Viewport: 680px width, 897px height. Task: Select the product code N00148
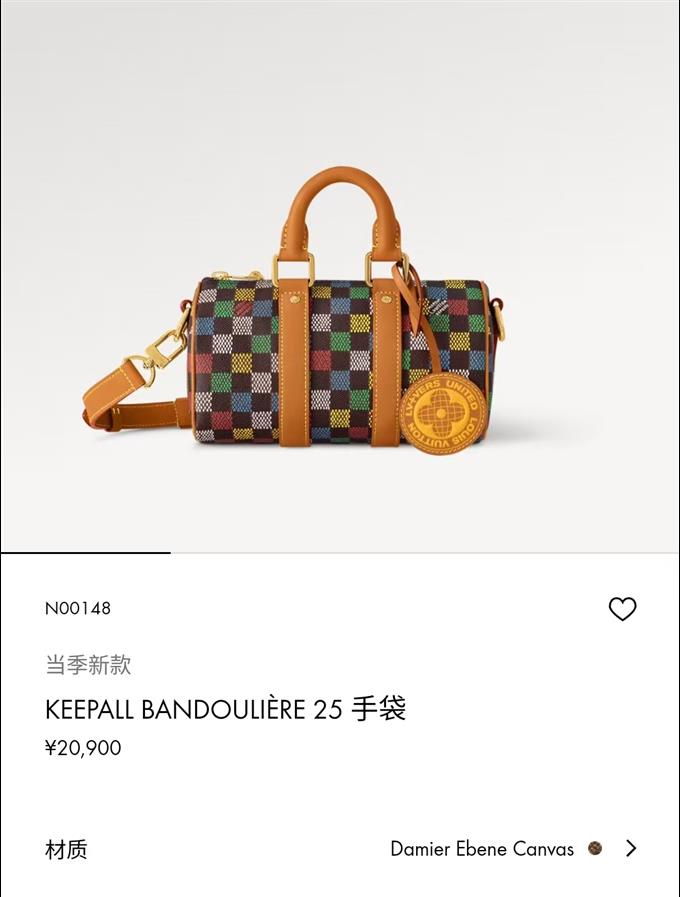pos(78,608)
